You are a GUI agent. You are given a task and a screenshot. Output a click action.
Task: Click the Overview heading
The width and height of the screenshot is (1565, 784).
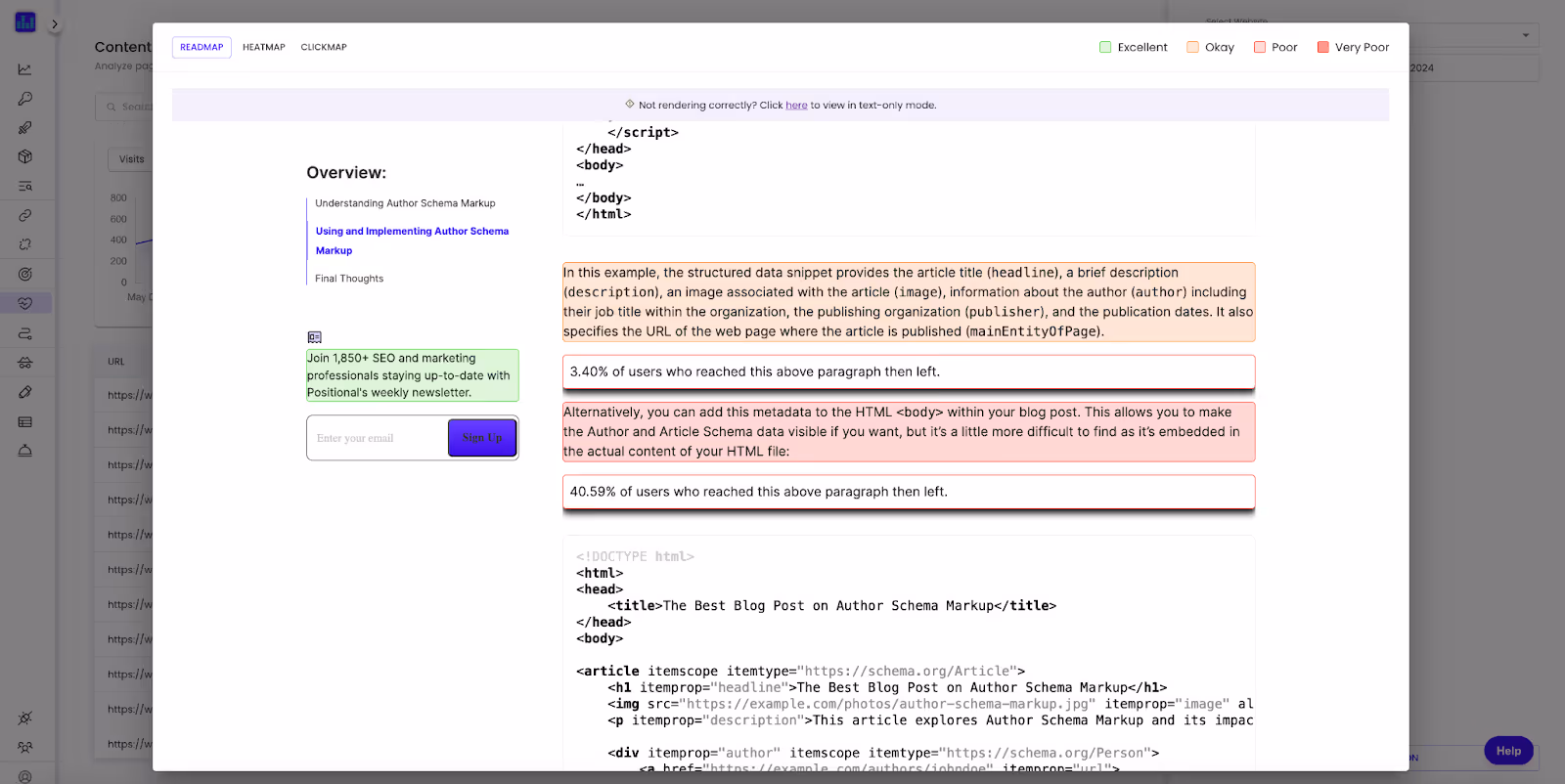346,173
